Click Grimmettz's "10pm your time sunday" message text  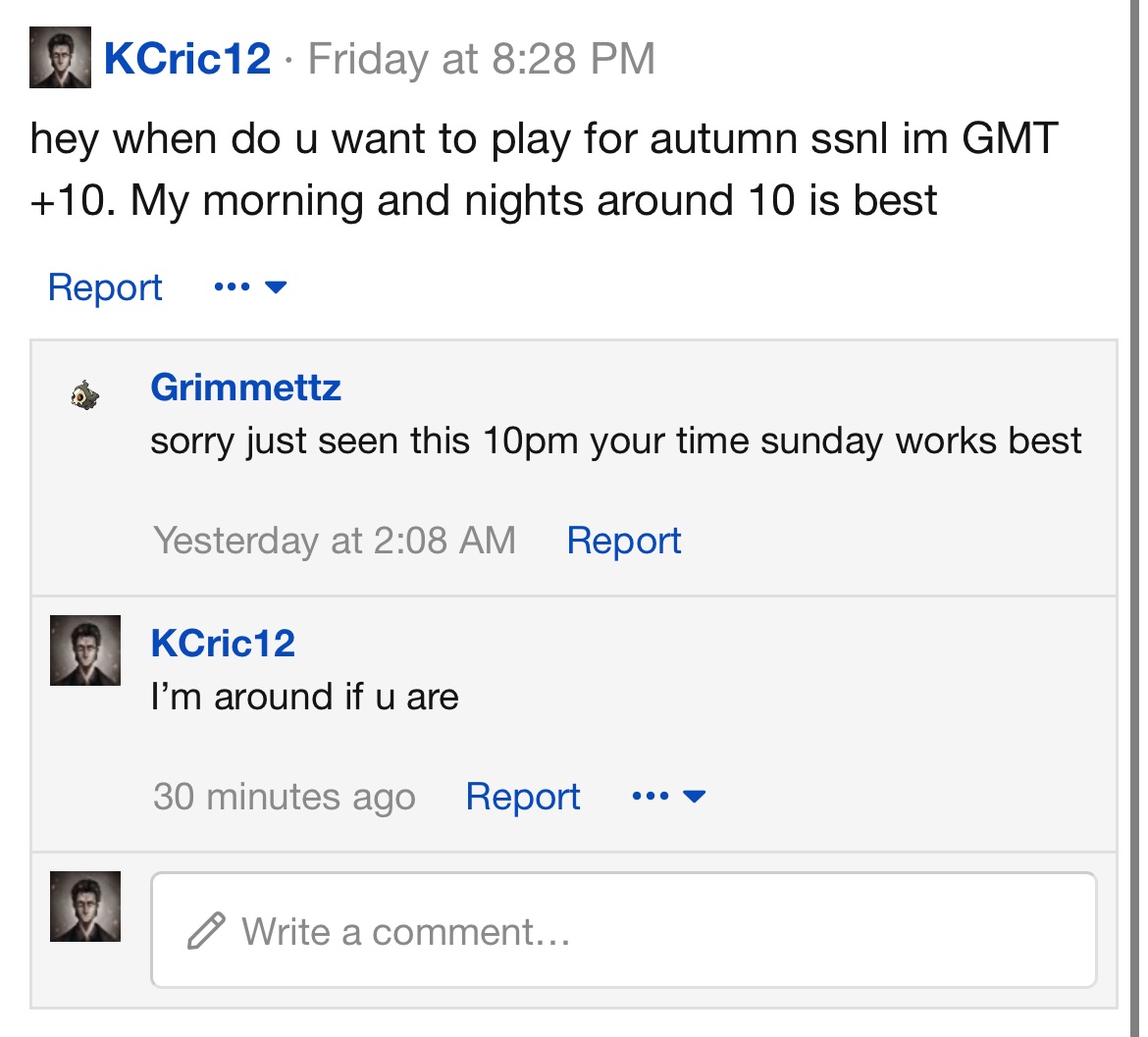pyautogui.click(x=615, y=441)
